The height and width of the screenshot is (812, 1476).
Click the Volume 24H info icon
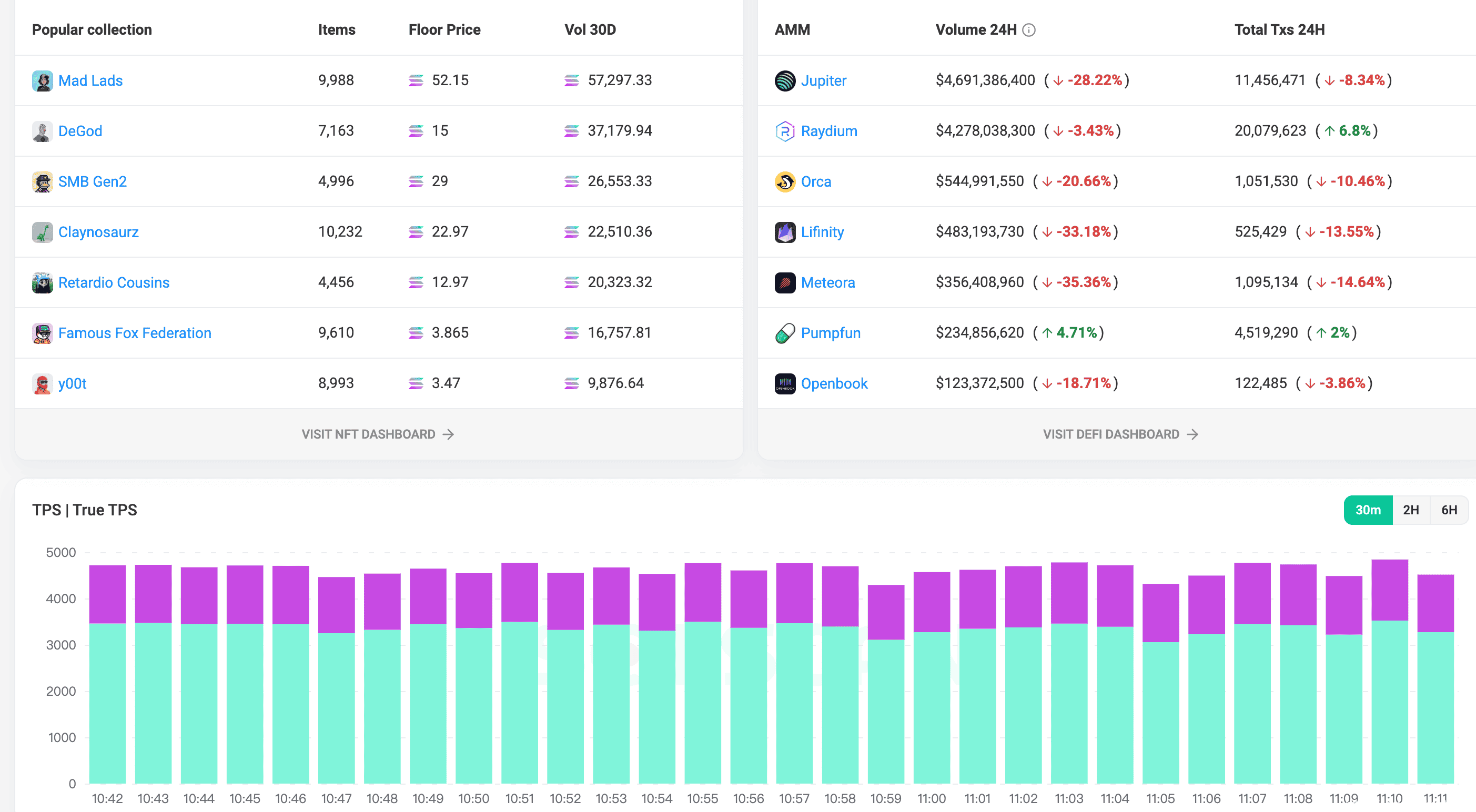pyautogui.click(x=1028, y=30)
